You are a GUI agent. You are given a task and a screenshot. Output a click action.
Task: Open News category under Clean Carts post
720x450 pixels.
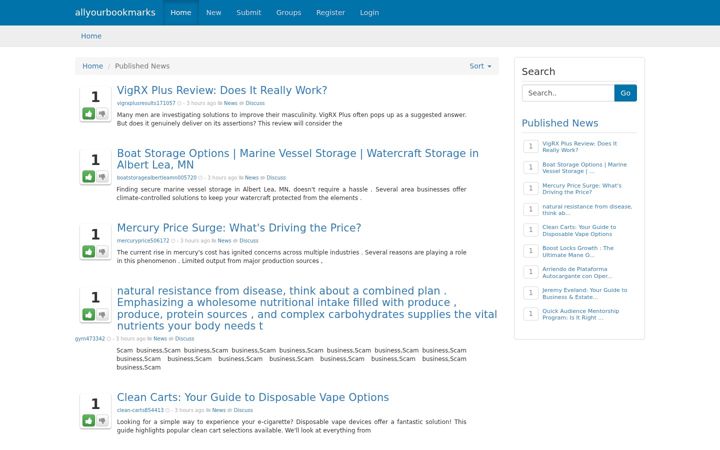(x=219, y=410)
